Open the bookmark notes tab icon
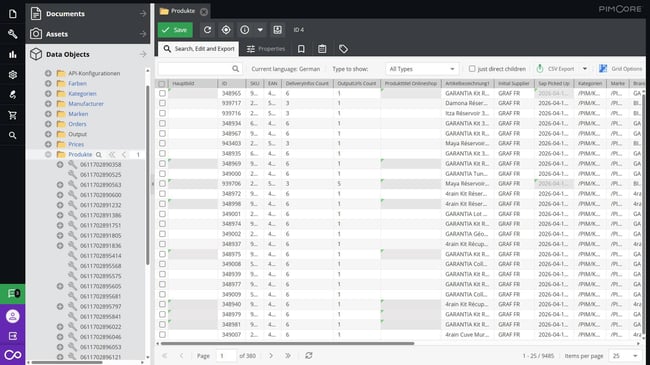The height and width of the screenshot is (365, 650). point(301,49)
